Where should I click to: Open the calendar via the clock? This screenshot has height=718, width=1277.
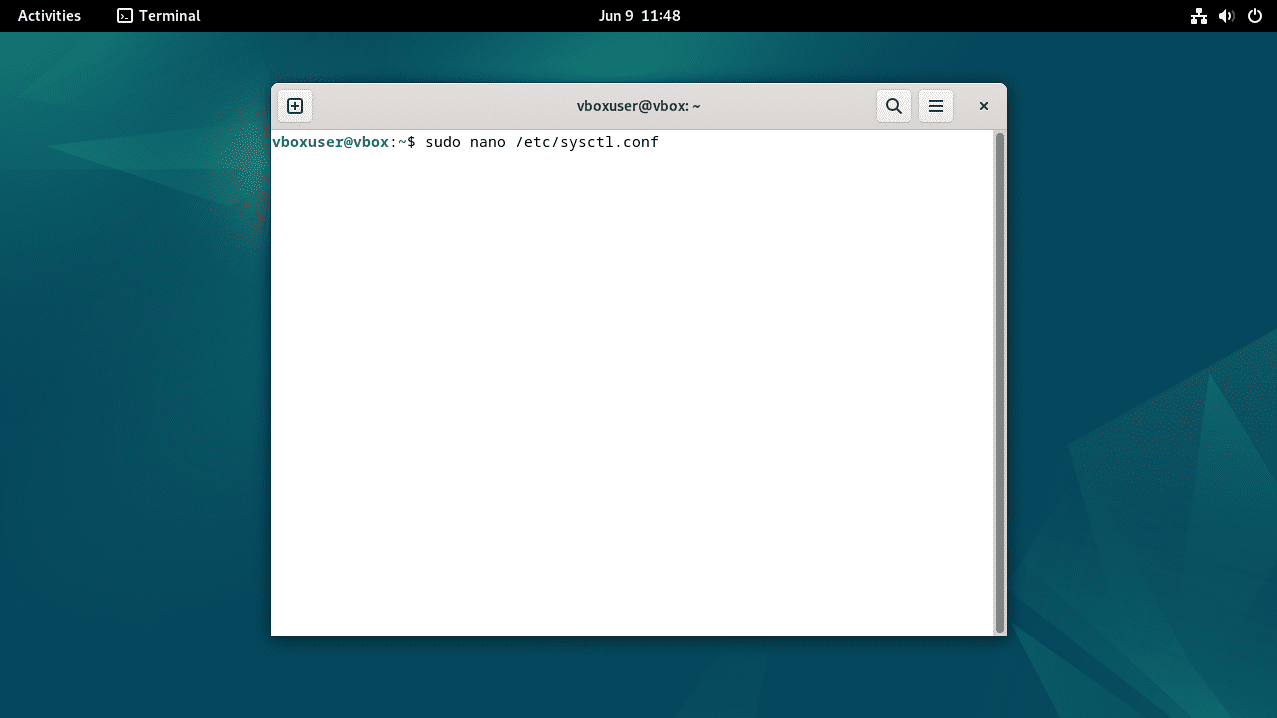click(x=640, y=15)
